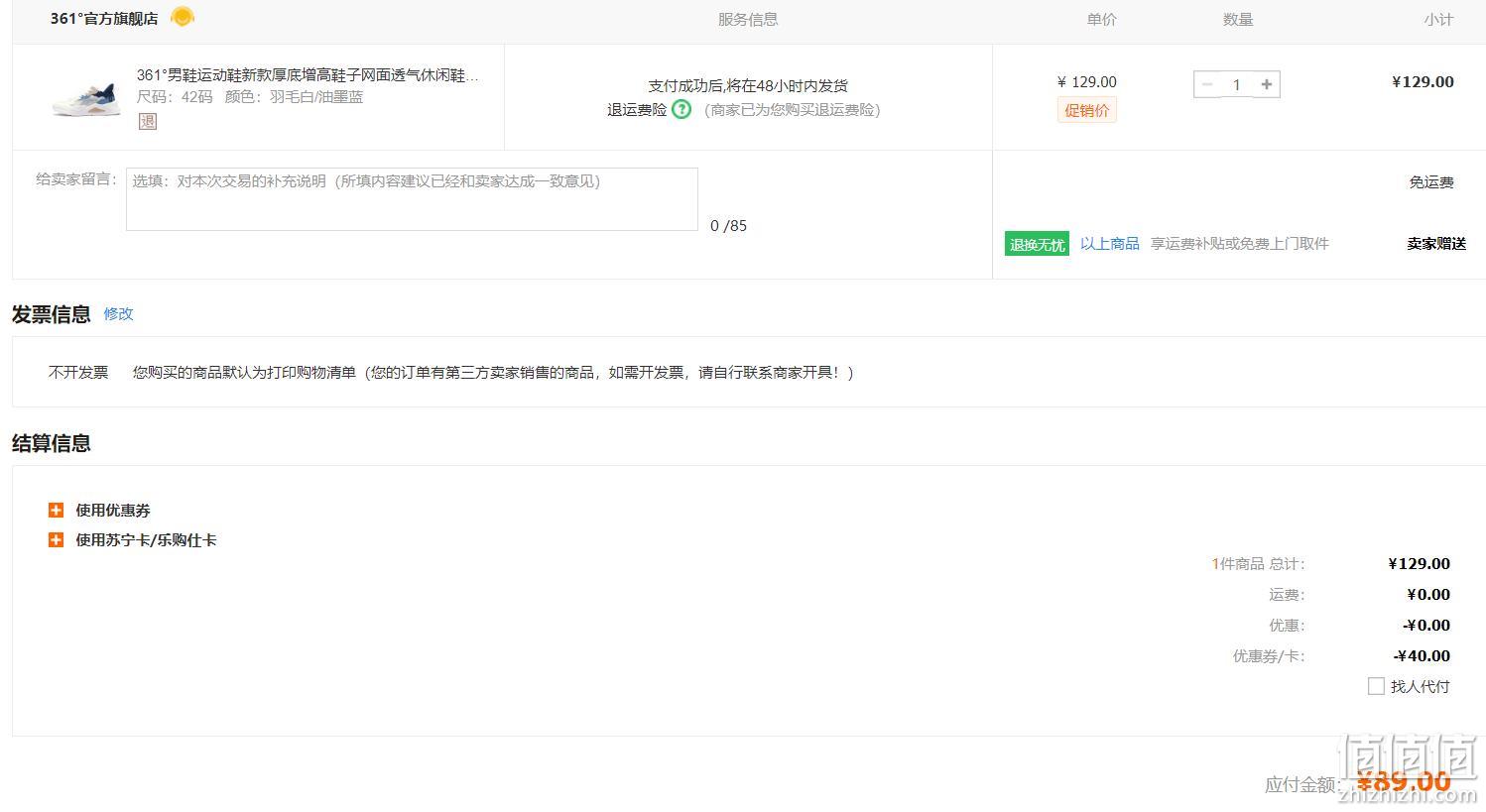Viewport: 1486px width, 812px height.
Task: Click the 免运费 shipping text
Action: coord(1431,181)
